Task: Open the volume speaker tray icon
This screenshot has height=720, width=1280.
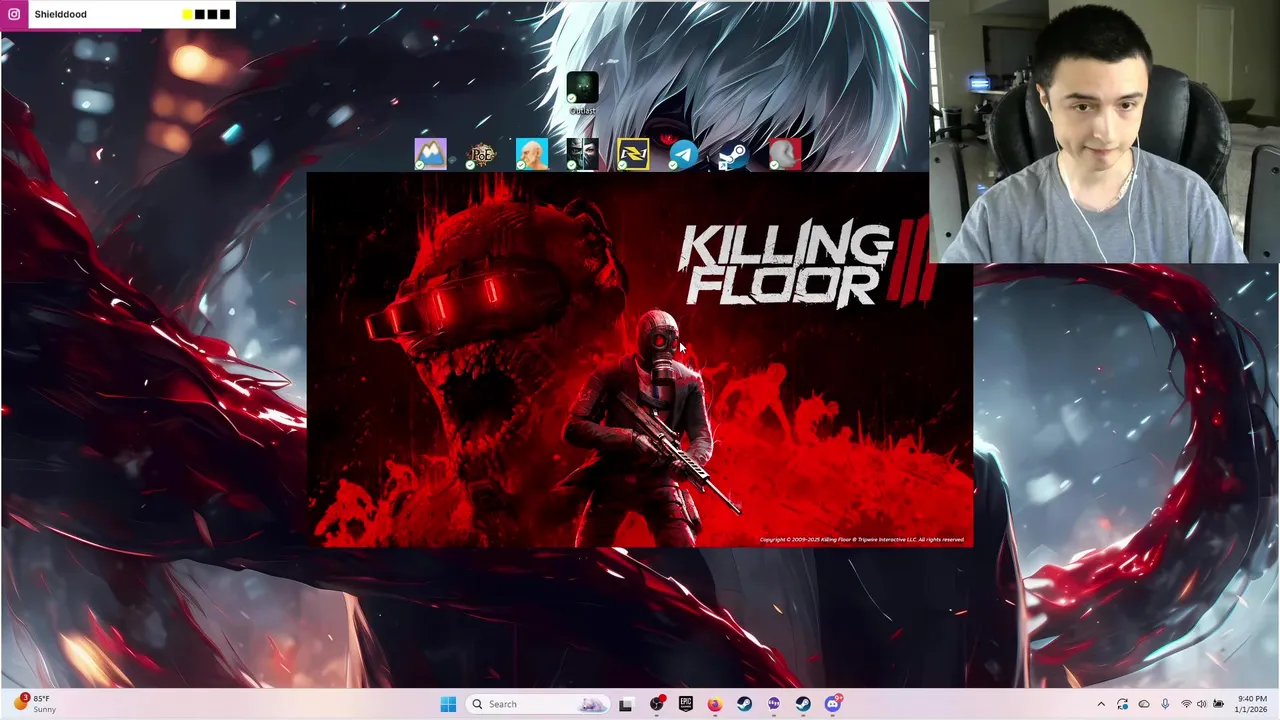Action: point(1202,704)
